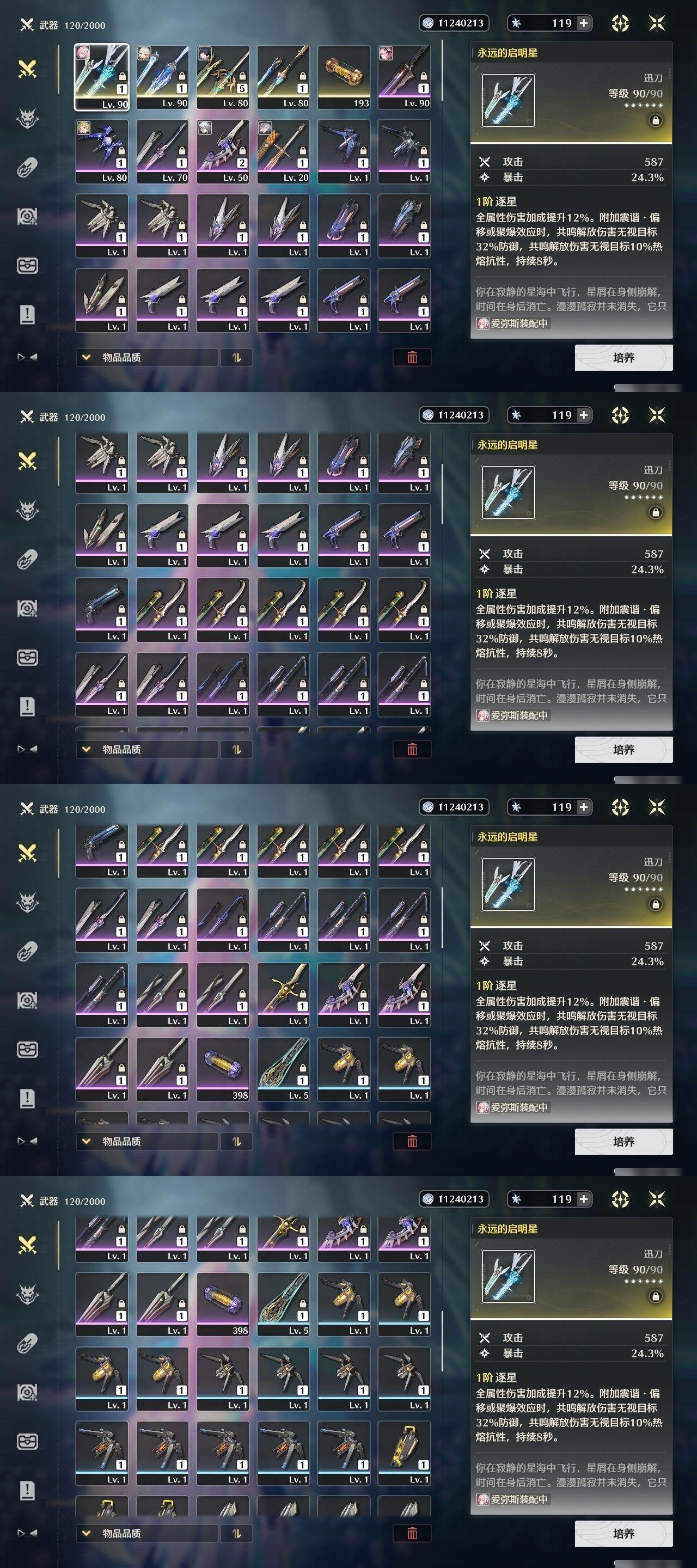Screen dimensions: 697x1568
Task: Select the weapons tab icon in topmost sidebar
Action: pyautogui.click(x=27, y=69)
